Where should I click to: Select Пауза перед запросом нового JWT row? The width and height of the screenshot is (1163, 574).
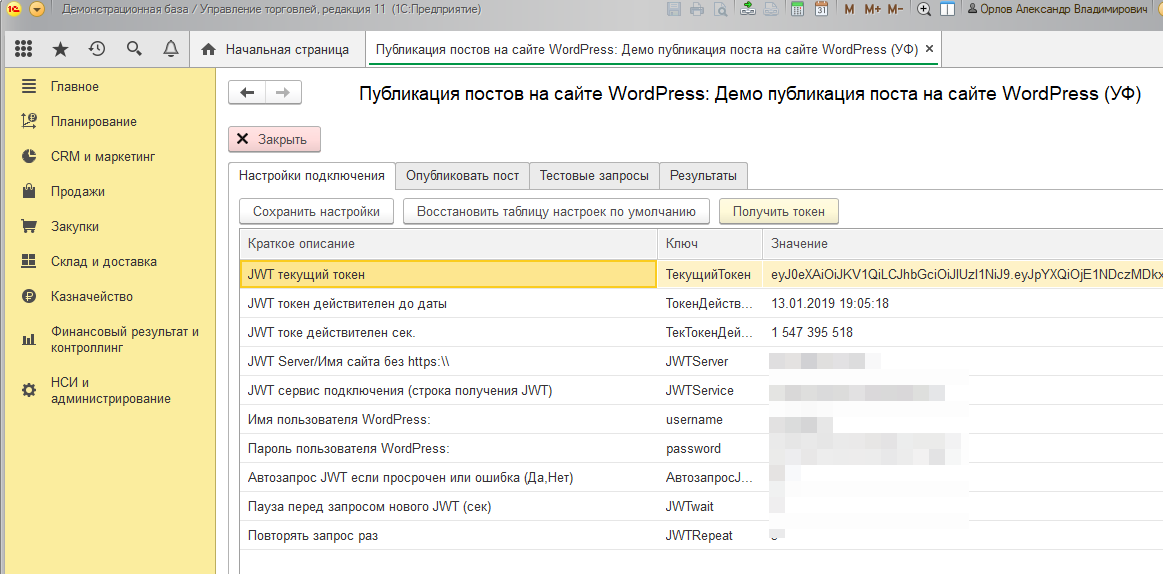point(701,507)
